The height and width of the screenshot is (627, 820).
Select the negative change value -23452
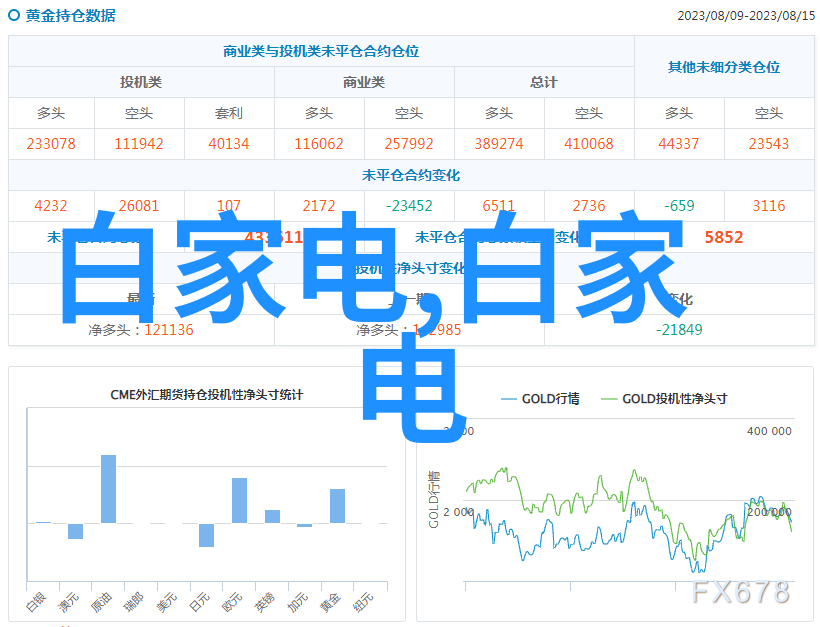(x=409, y=206)
